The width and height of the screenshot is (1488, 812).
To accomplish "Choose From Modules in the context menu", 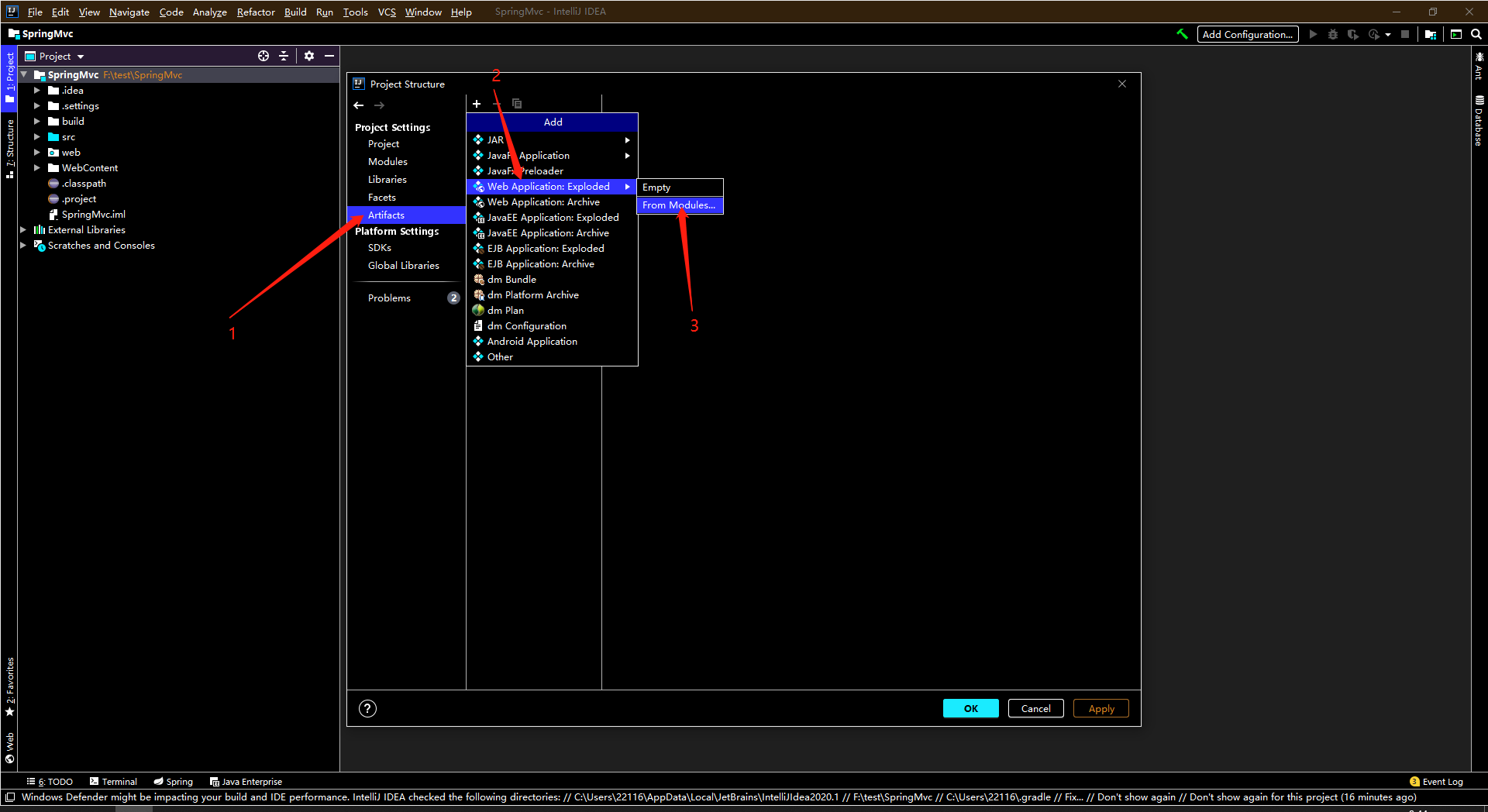I will click(678, 205).
